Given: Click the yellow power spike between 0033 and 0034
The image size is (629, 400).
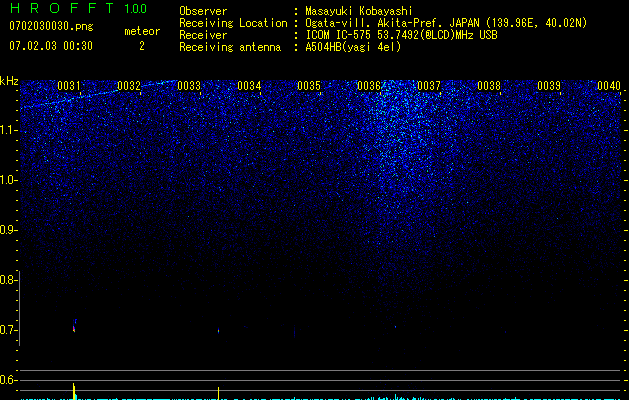Looking at the screenshot, I should point(218,393).
